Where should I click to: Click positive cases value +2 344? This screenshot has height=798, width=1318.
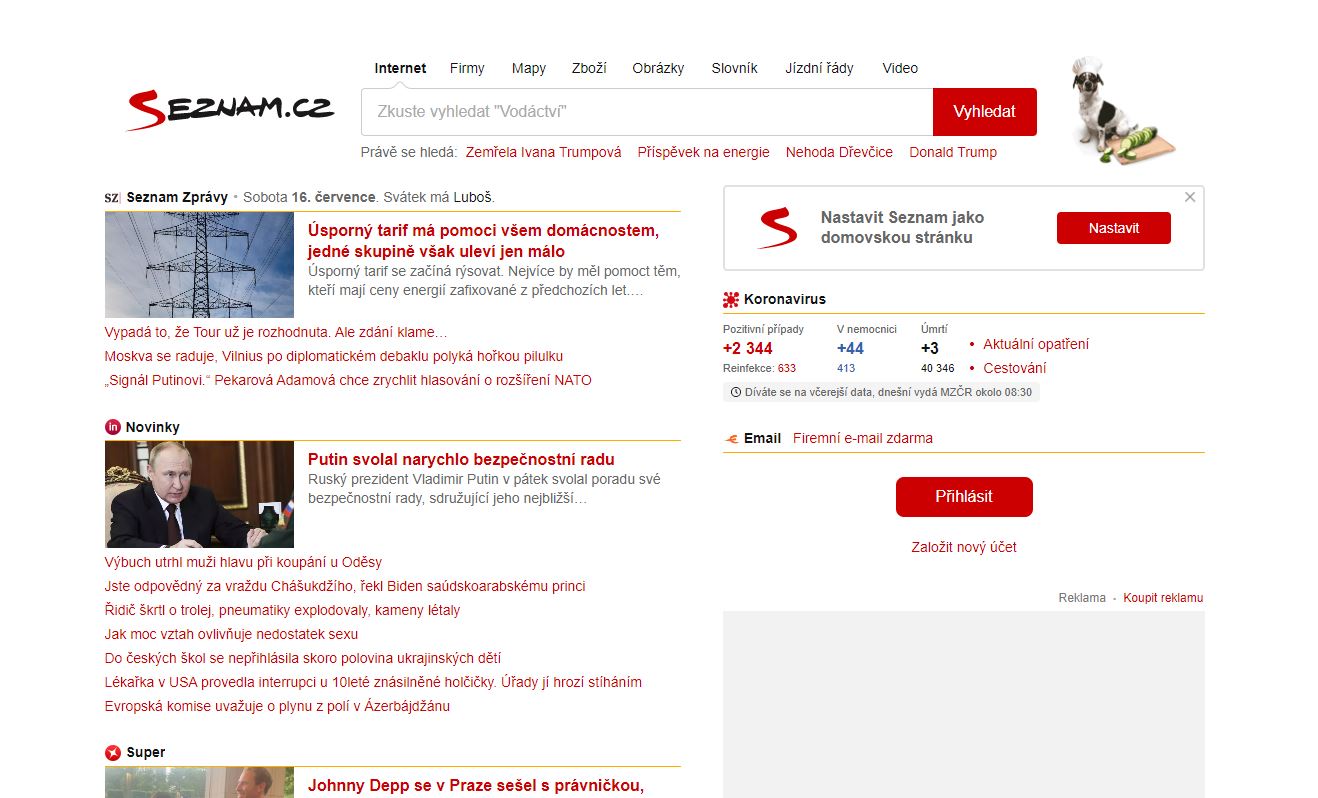(x=748, y=348)
